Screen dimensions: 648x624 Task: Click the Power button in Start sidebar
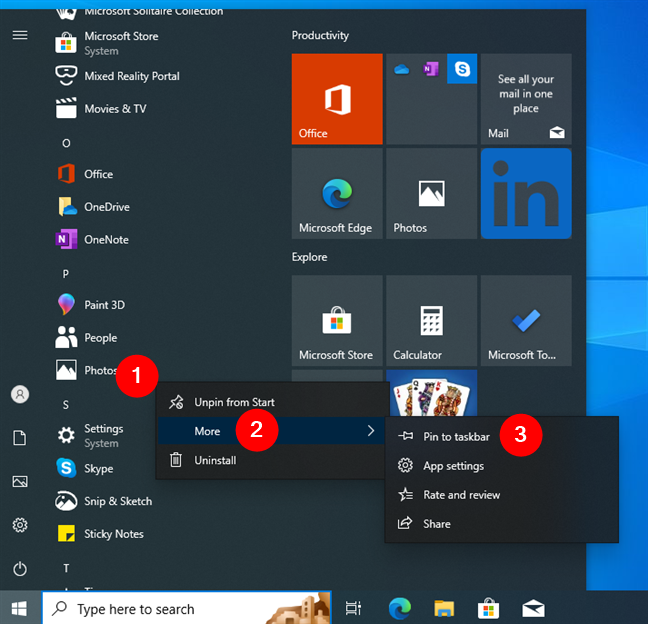[x=20, y=569]
